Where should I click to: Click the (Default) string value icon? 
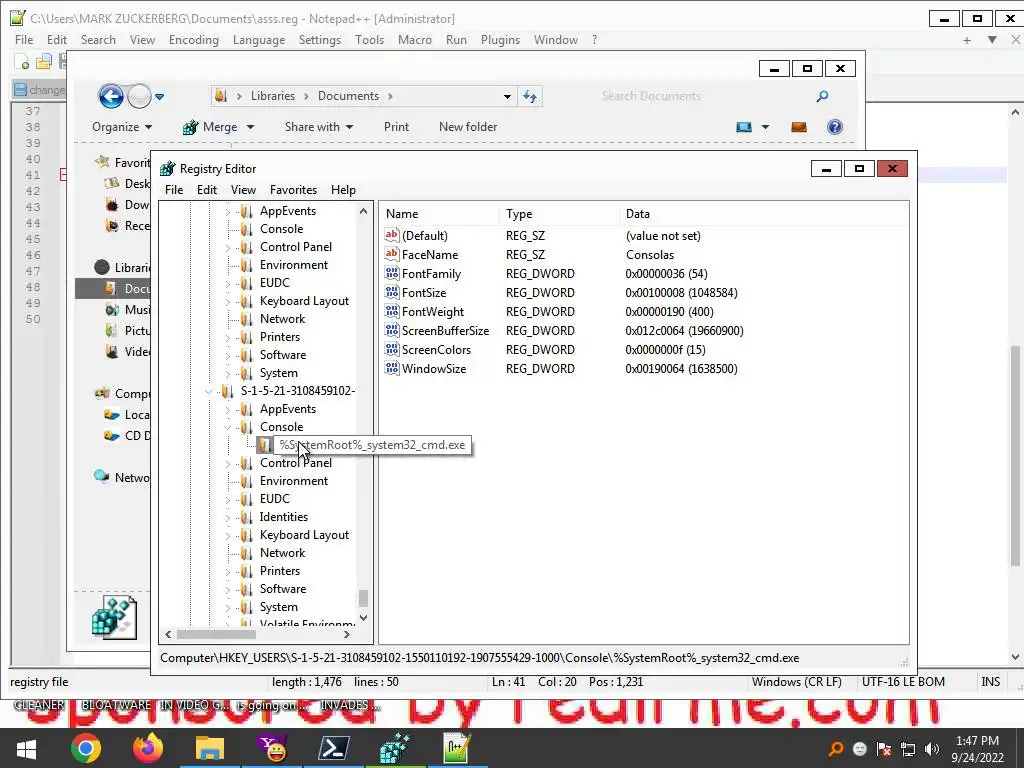(x=392, y=235)
